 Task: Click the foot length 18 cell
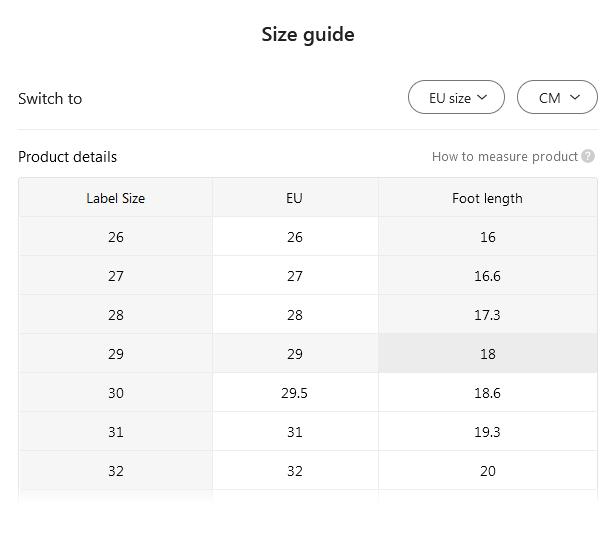[487, 354]
